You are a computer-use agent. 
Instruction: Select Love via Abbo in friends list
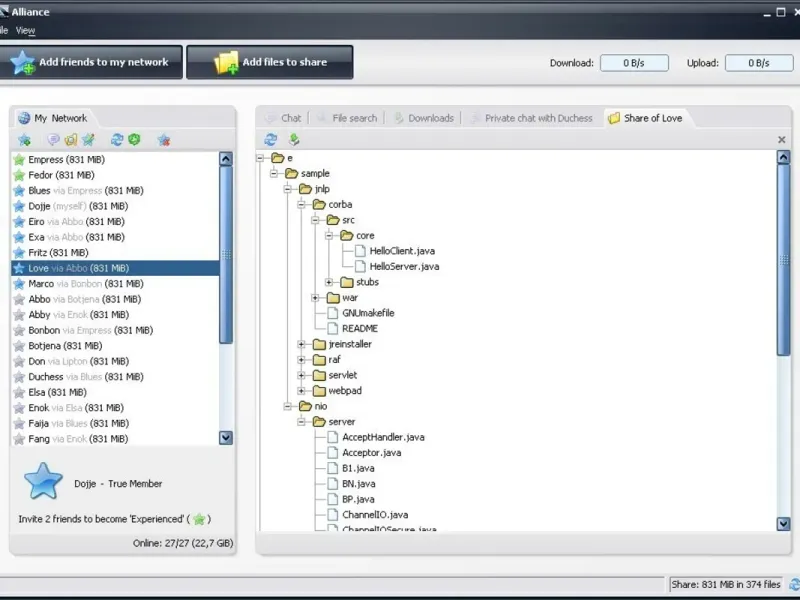click(115, 268)
